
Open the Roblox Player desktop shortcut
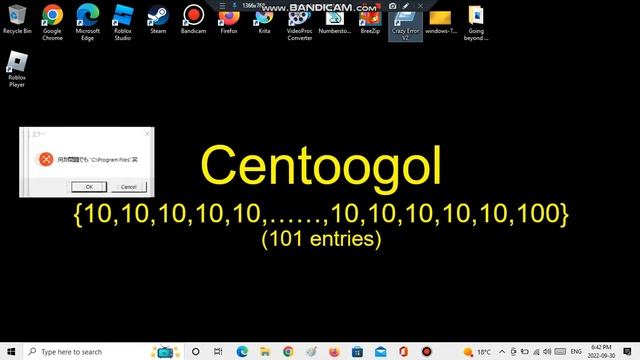coord(17,69)
